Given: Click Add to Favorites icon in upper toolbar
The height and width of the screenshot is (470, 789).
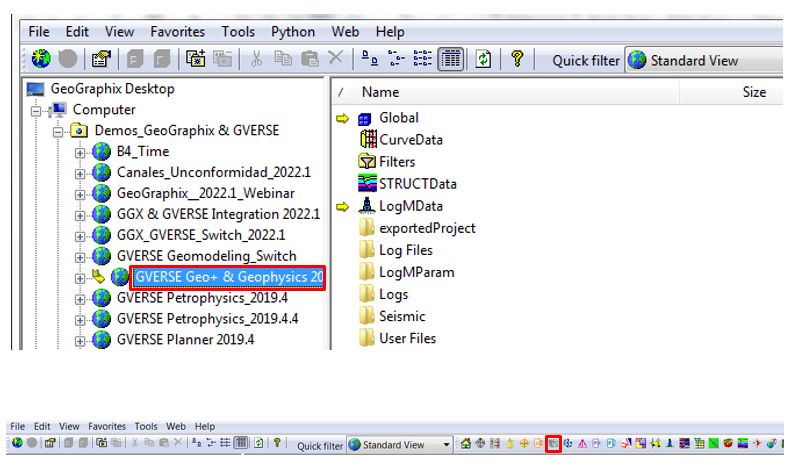Looking at the screenshot, I should [x=195, y=59].
